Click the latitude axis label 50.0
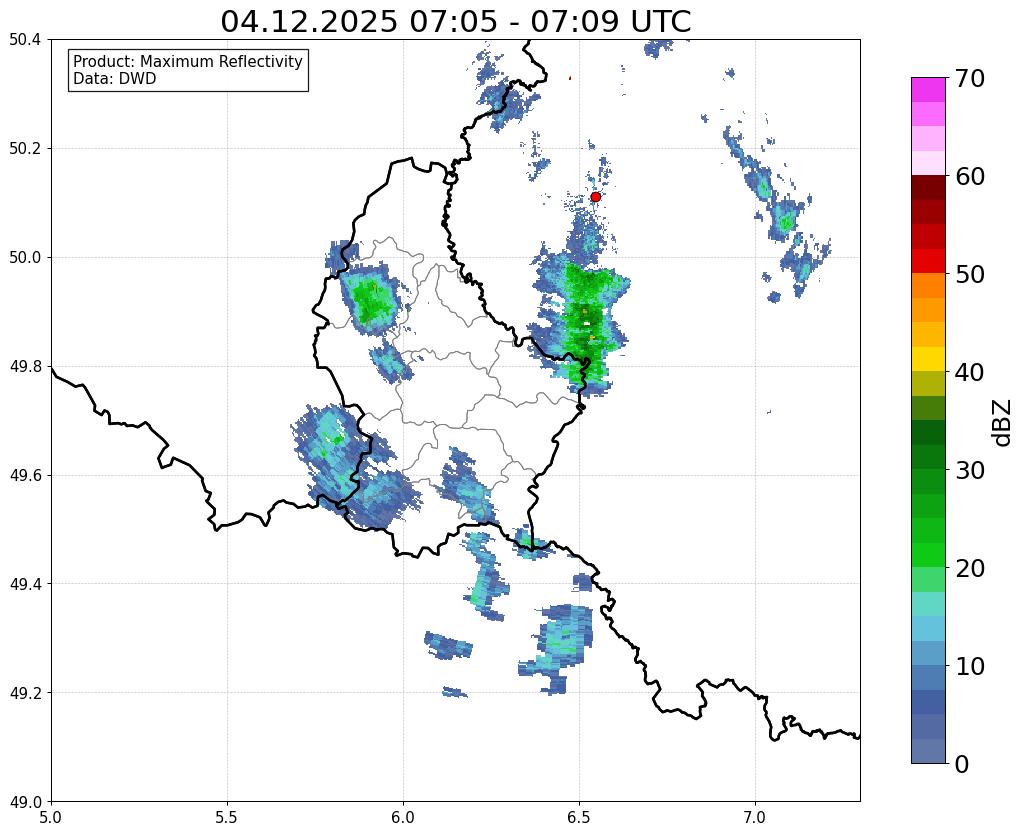Viewport: 1023px width, 834px height. coord(25,257)
